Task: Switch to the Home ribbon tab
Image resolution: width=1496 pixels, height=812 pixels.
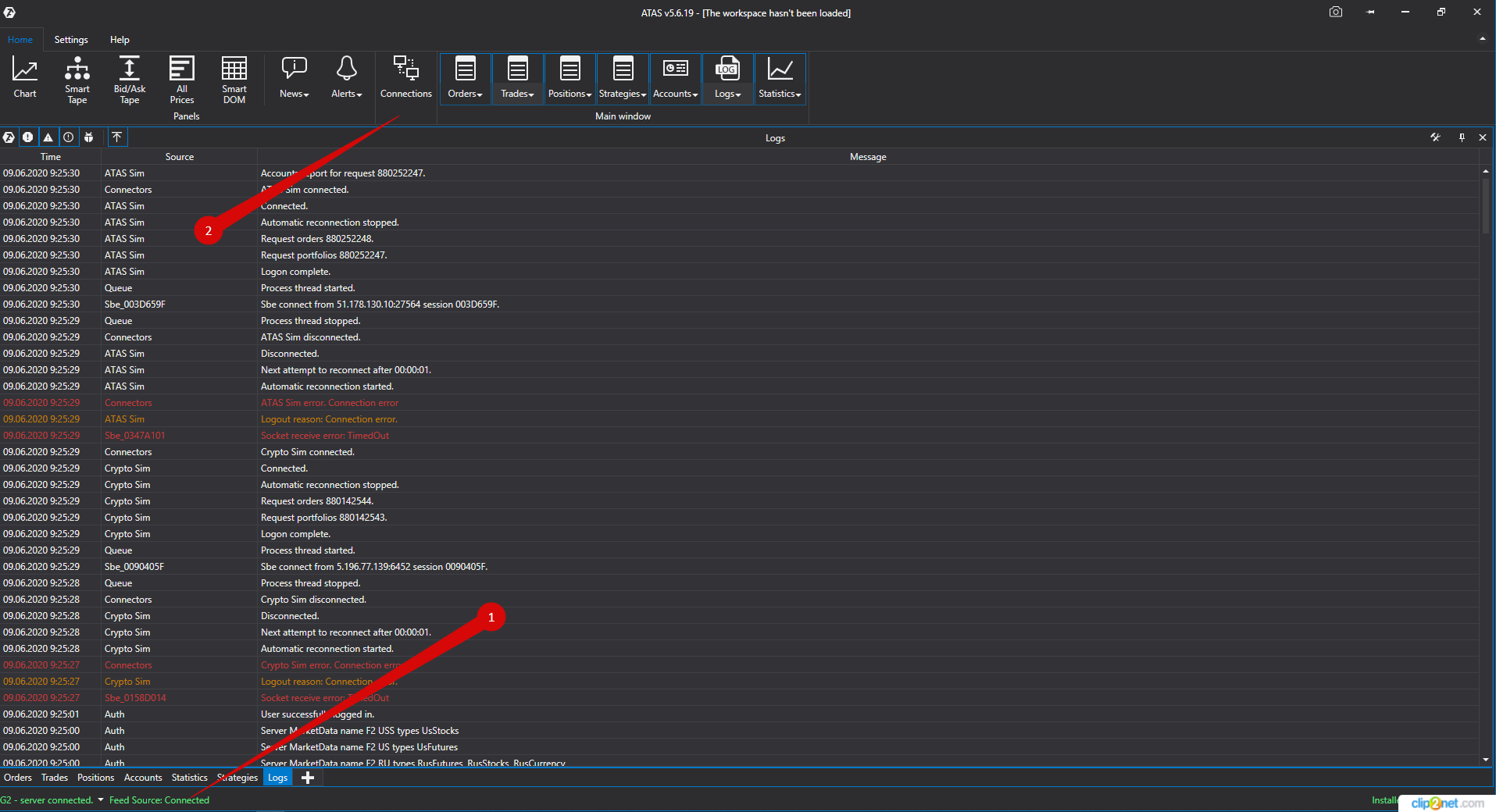Action: point(20,40)
